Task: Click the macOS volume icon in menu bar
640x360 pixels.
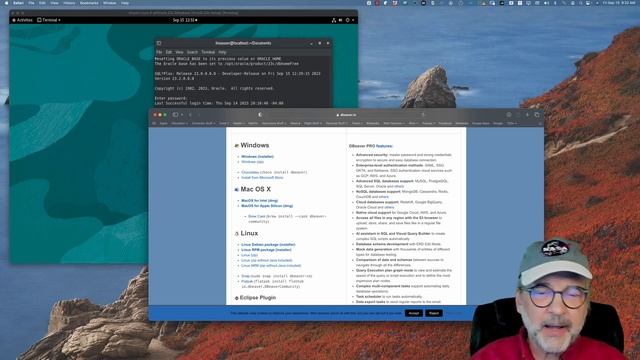Action: pyautogui.click(x=546, y=3)
